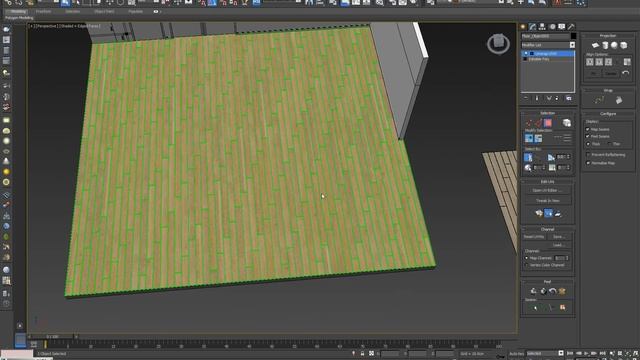This screenshot has height=360, width=640.
Task: Open the Motion panel tab
Action: (x=552, y=27)
